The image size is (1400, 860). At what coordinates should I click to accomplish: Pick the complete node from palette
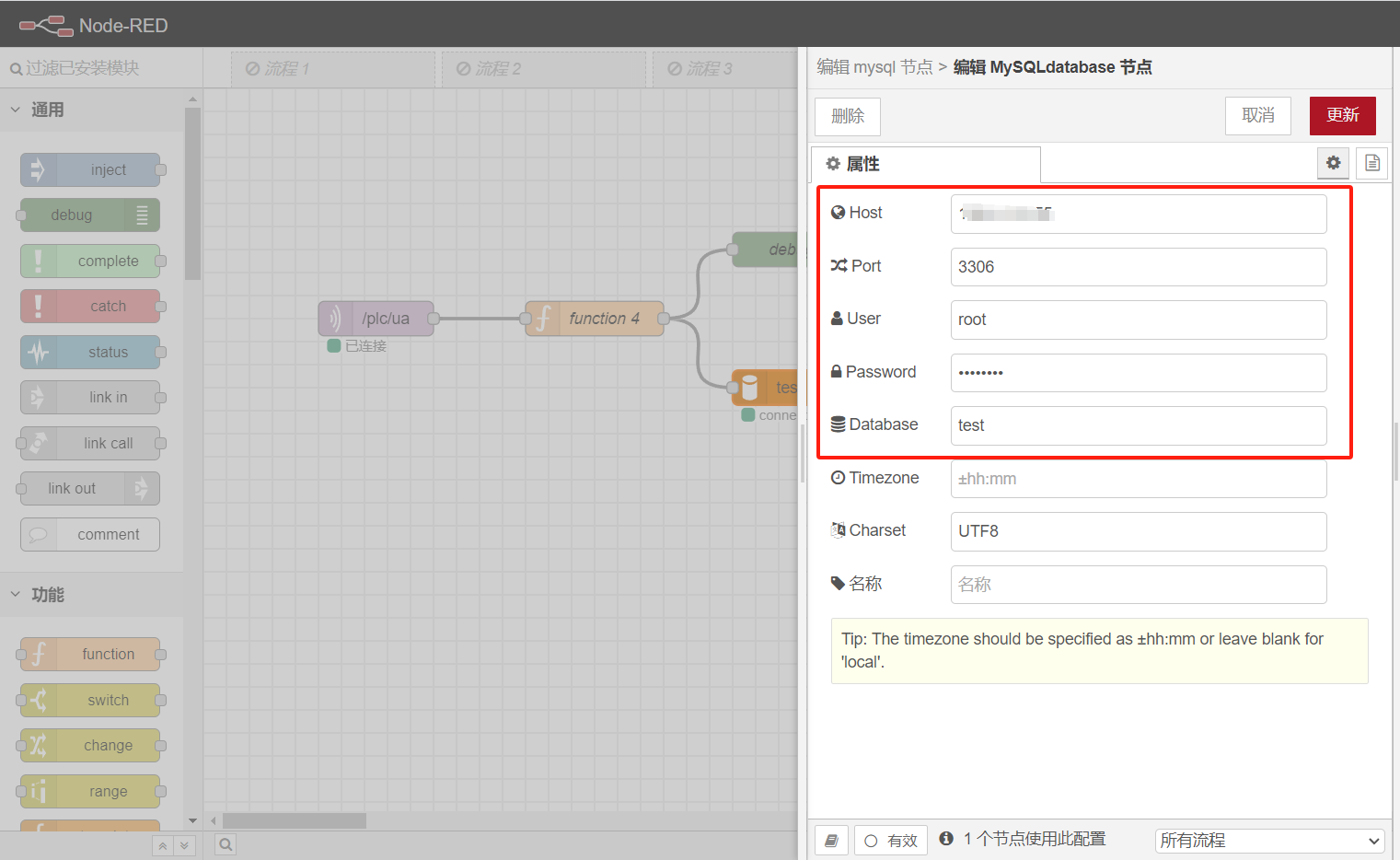coord(90,261)
